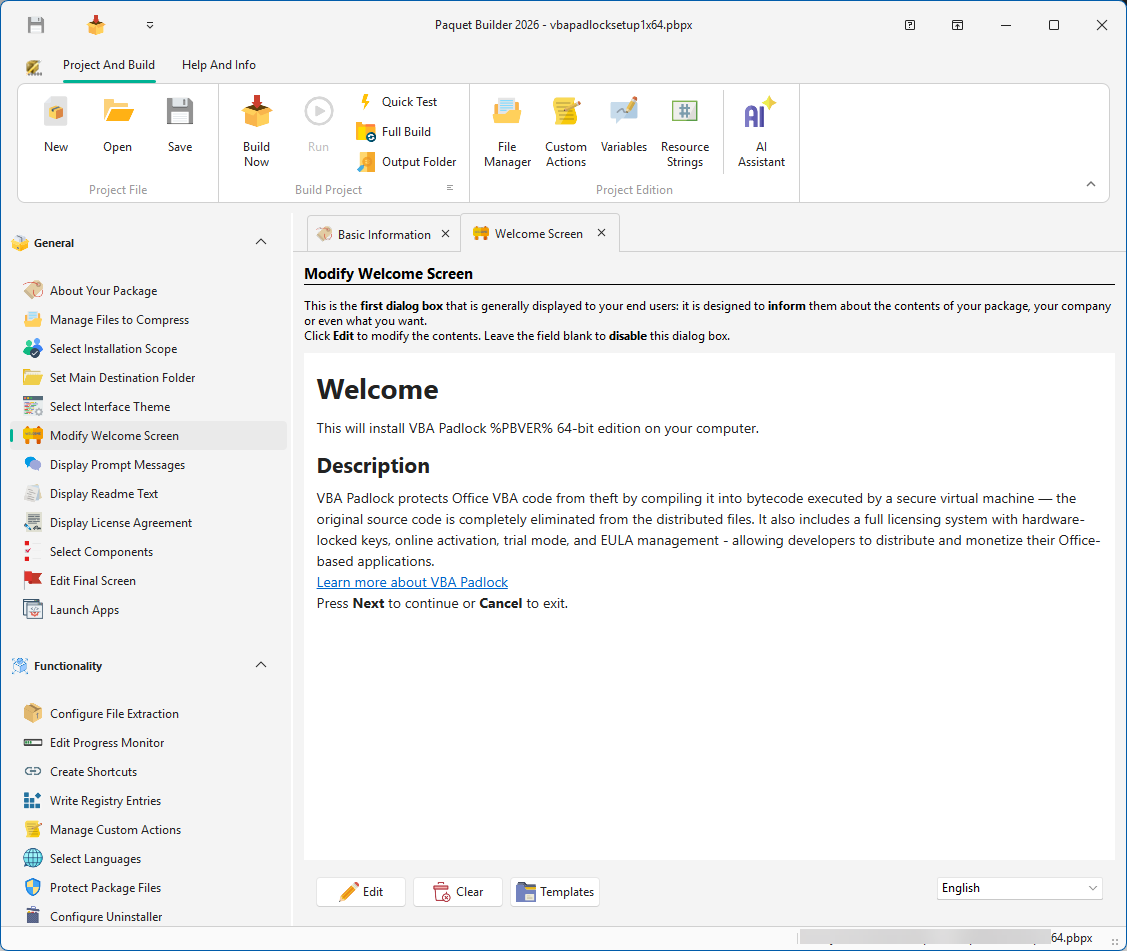Click the Learn more about VBA Padlock link

pyautogui.click(x=412, y=582)
